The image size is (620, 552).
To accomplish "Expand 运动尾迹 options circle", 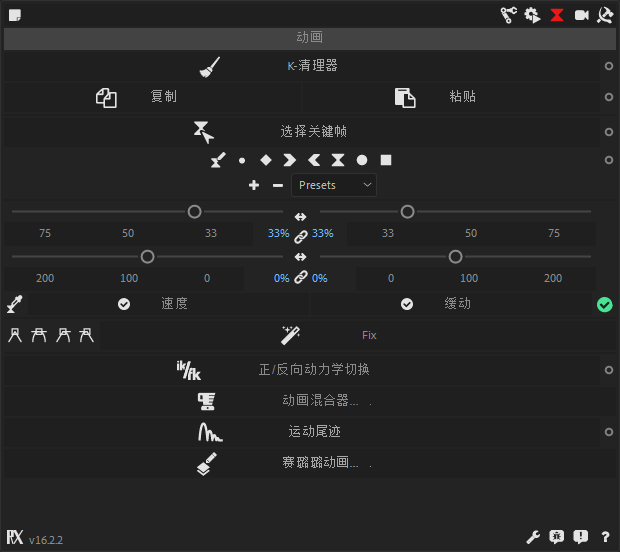I will [608, 432].
